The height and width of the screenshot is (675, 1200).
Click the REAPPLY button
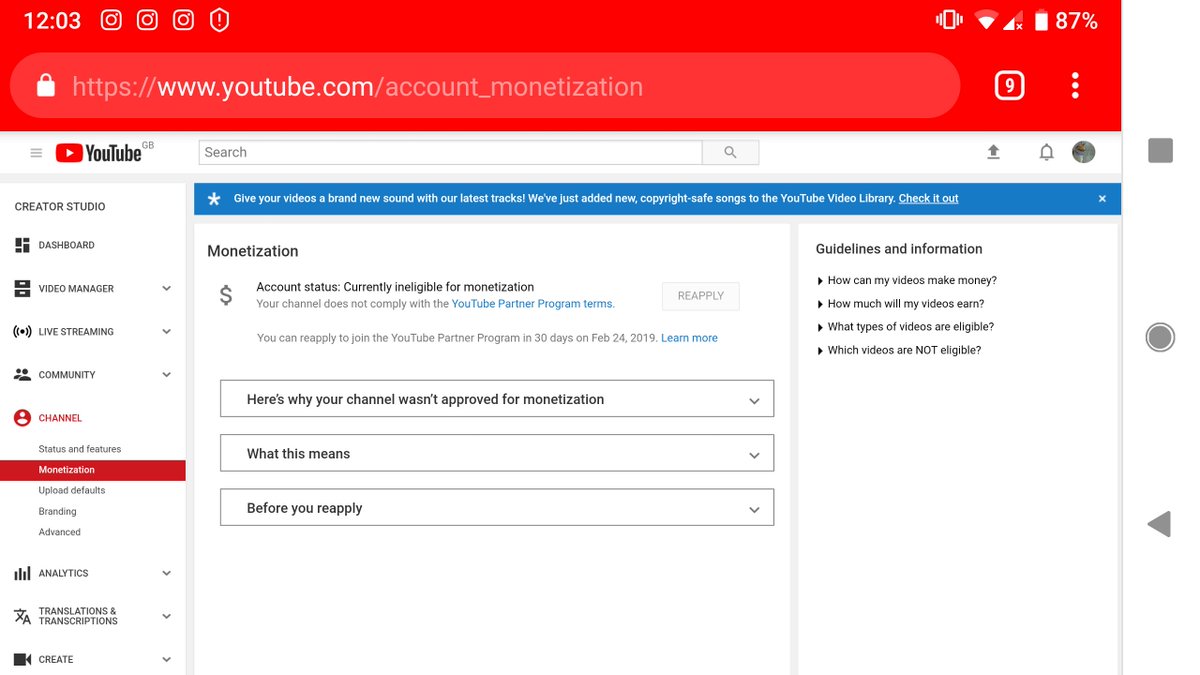[x=700, y=296]
